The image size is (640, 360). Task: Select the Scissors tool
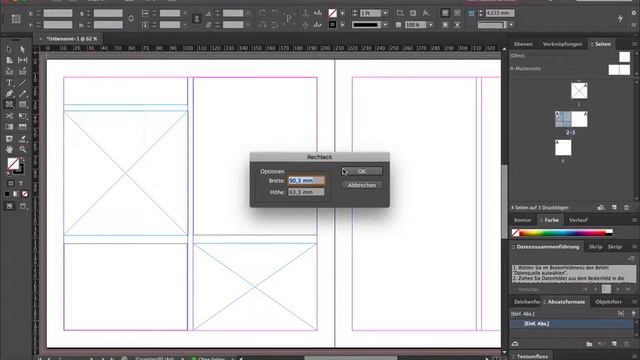tap(9, 116)
